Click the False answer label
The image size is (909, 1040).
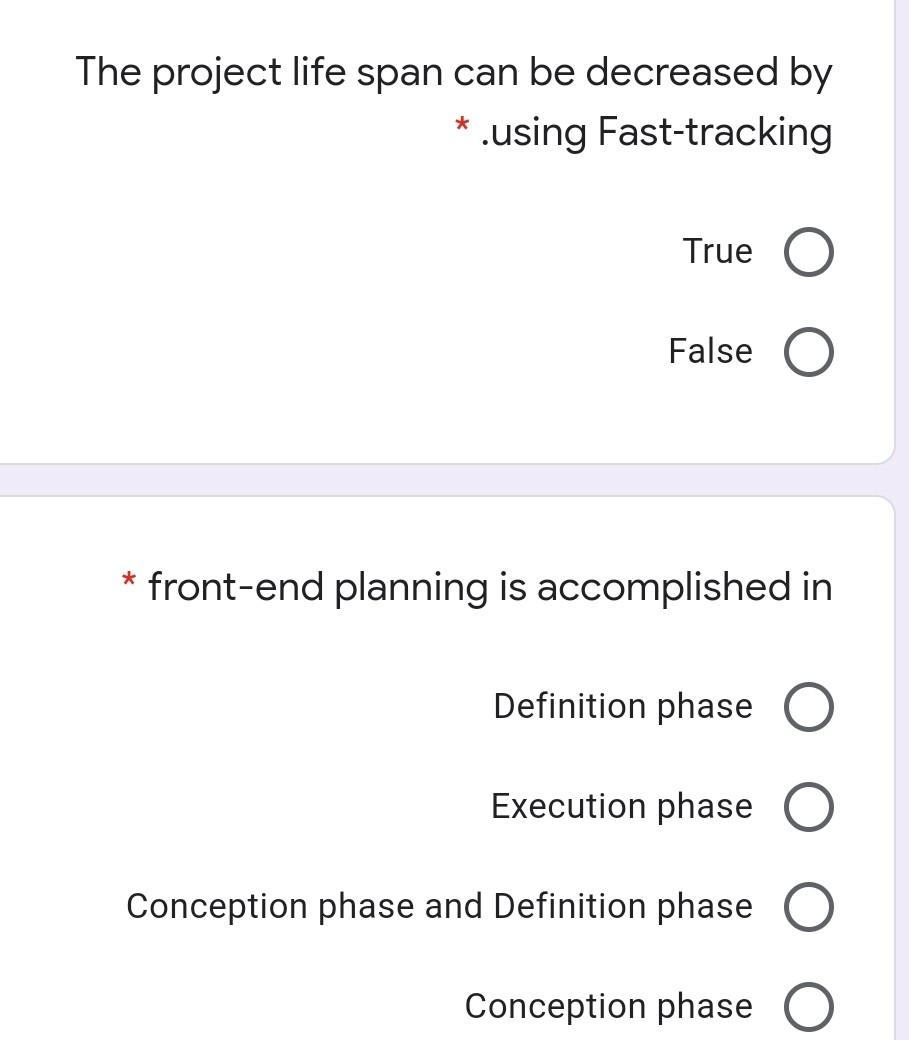pos(710,352)
